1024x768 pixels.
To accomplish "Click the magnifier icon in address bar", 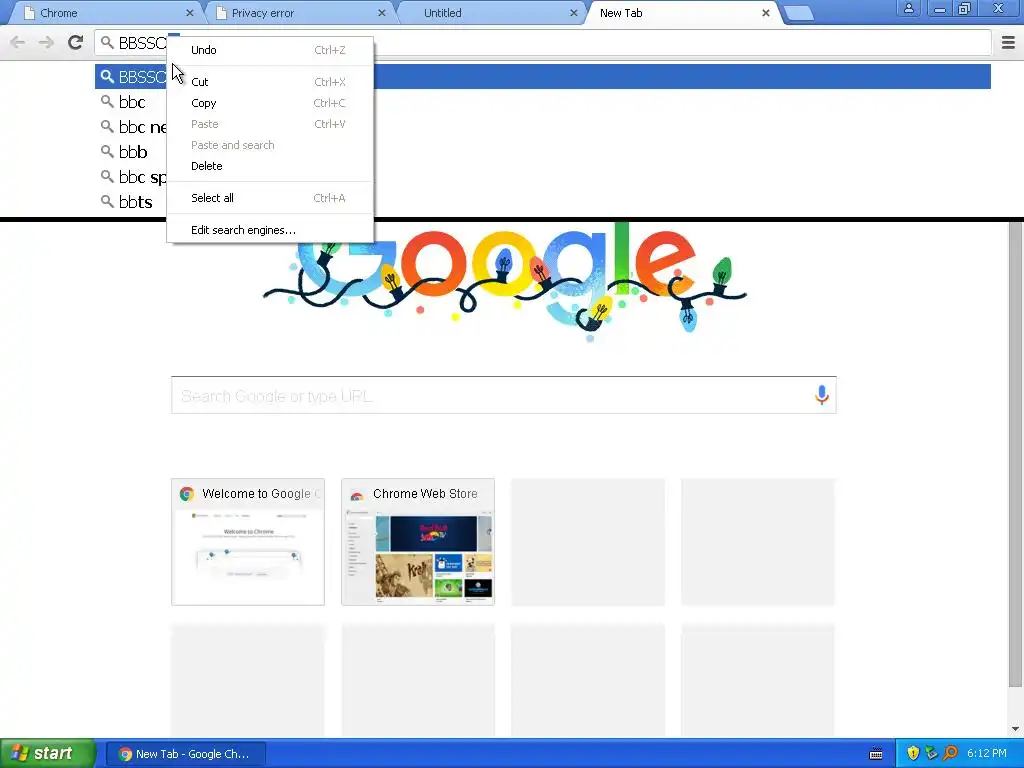I will tap(107, 42).
